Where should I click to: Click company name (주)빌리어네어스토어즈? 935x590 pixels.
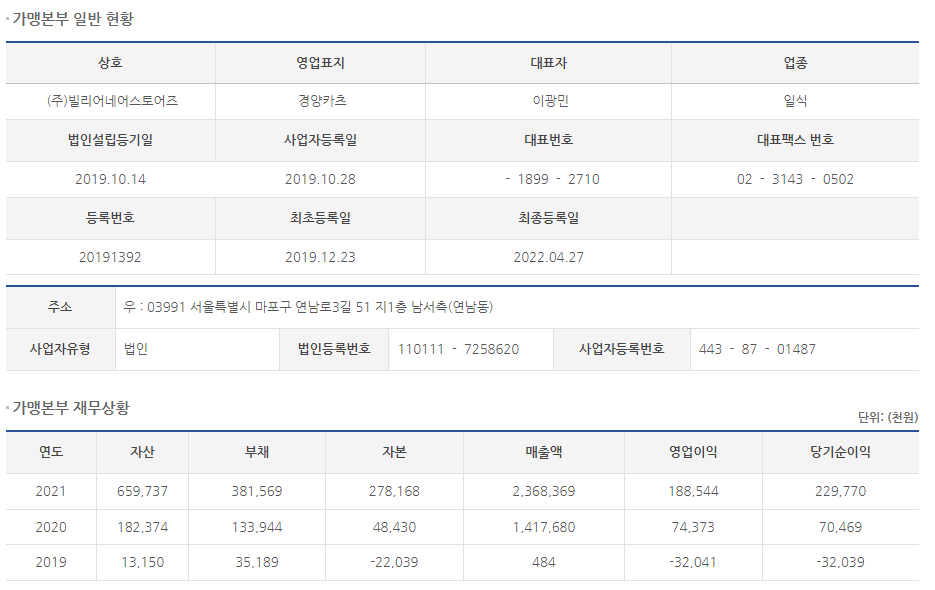[x=112, y=101]
